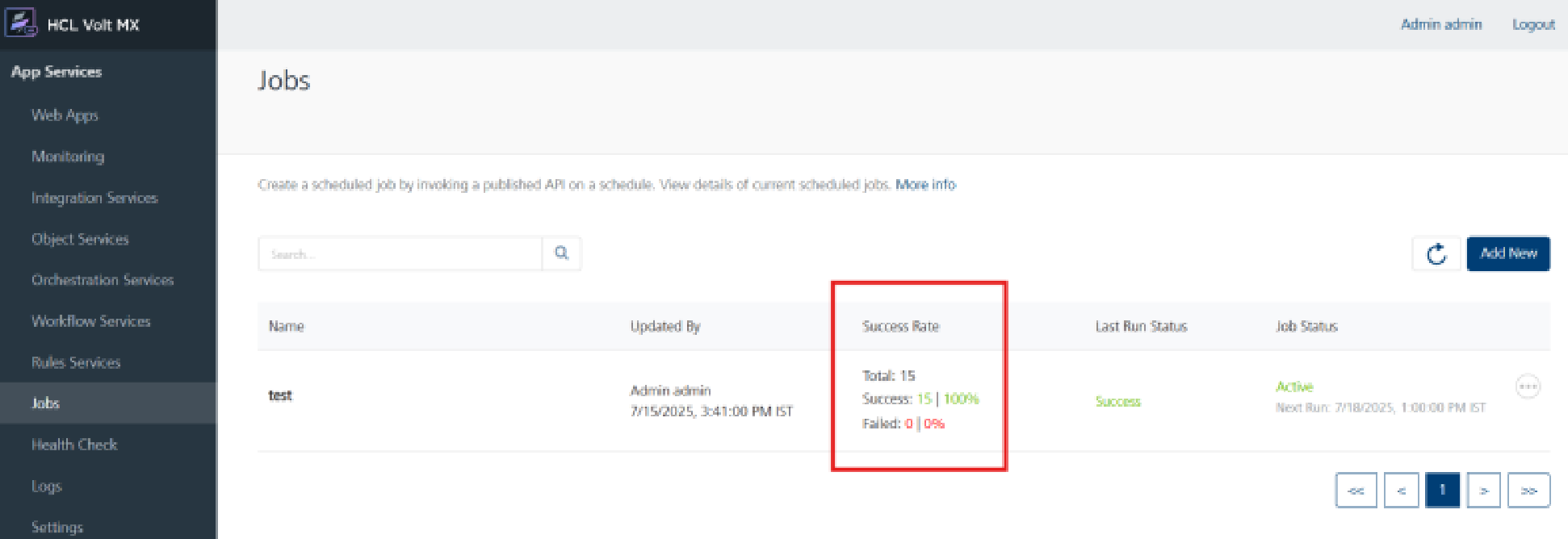Open the Health Check page
This screenshot has width=1568, height=539.
coord(74,445)
